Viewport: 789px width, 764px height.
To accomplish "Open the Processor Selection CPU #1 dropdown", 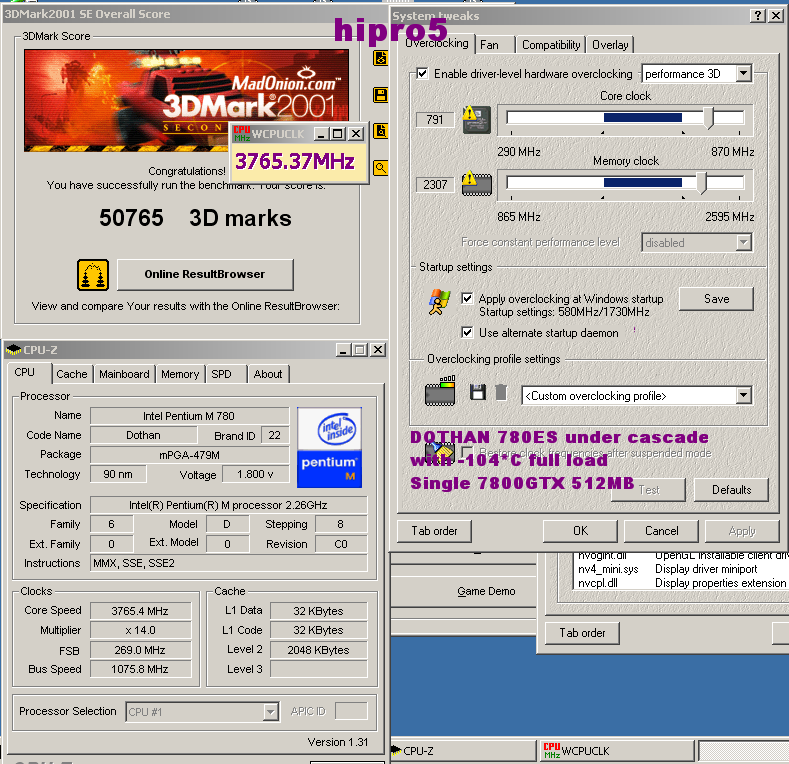I will pyautogui.click(x=270, y=712).
